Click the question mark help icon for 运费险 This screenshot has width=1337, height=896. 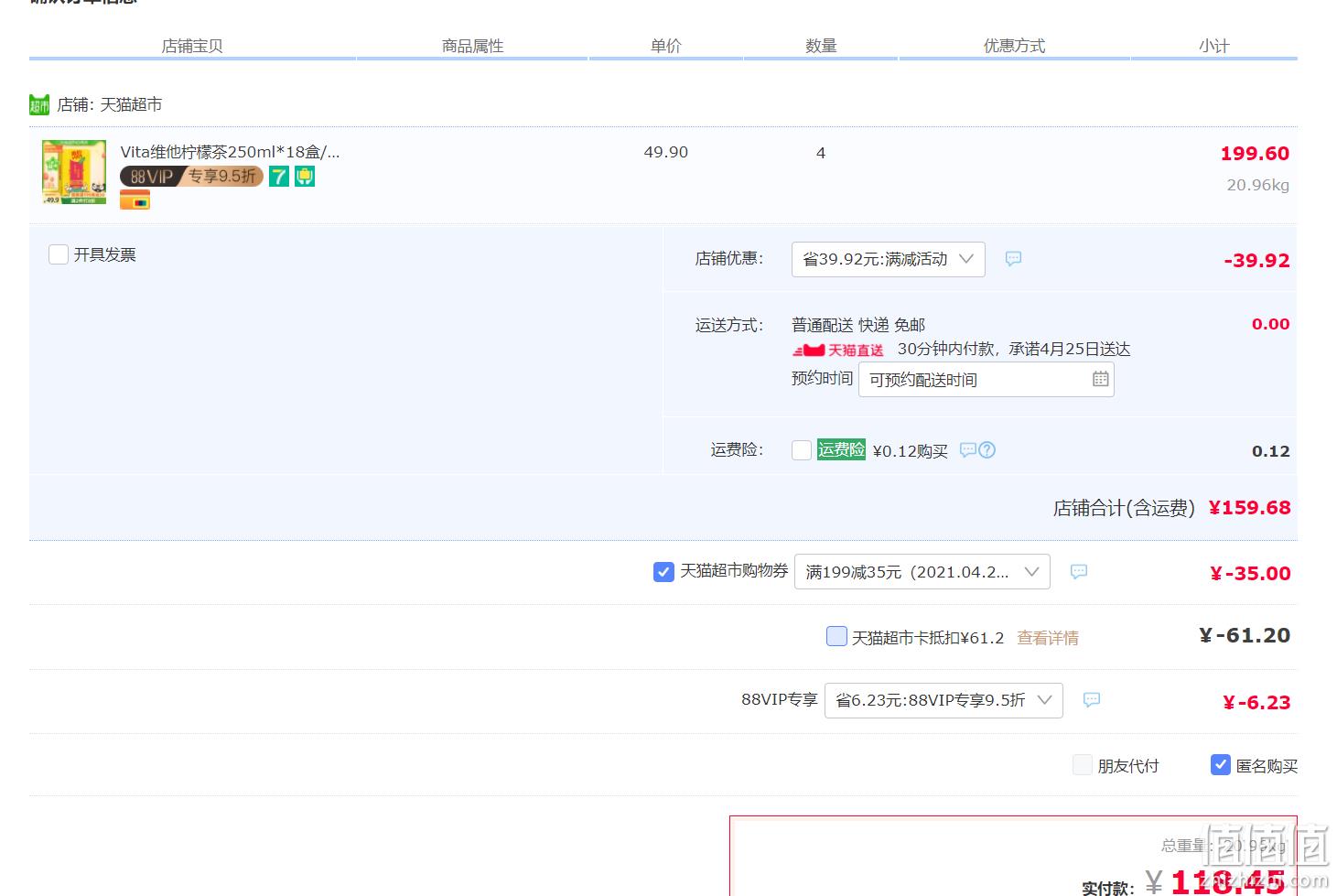[987, 450]
